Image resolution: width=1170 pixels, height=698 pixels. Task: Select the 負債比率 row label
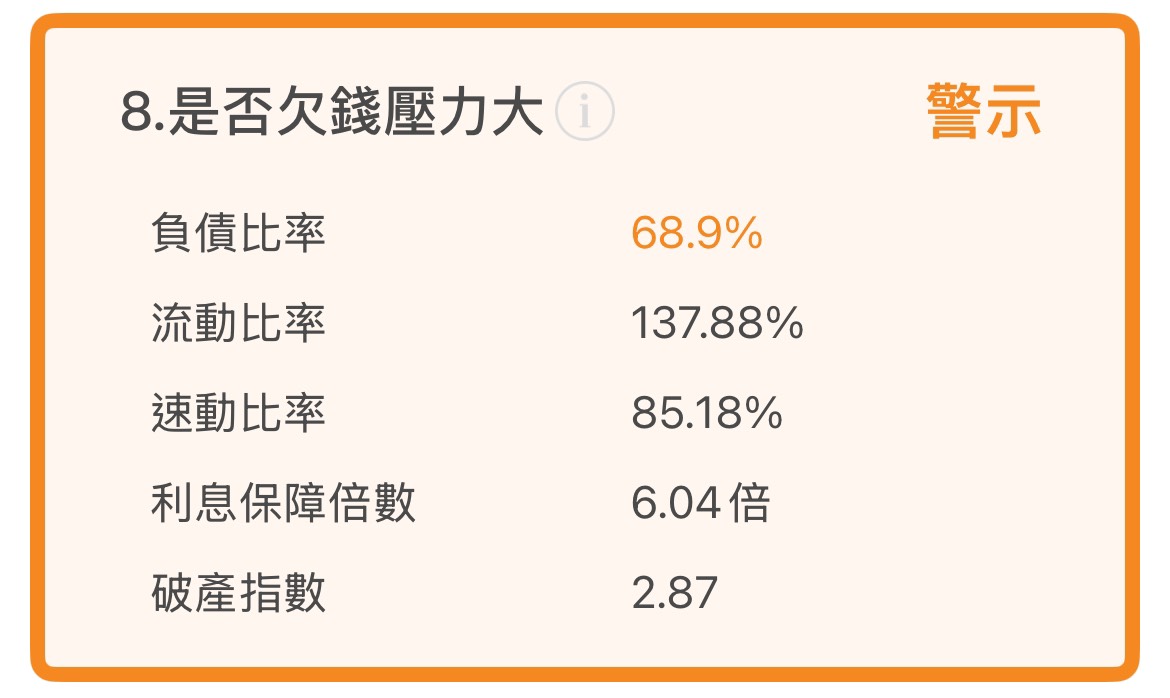tap(238, 232)
